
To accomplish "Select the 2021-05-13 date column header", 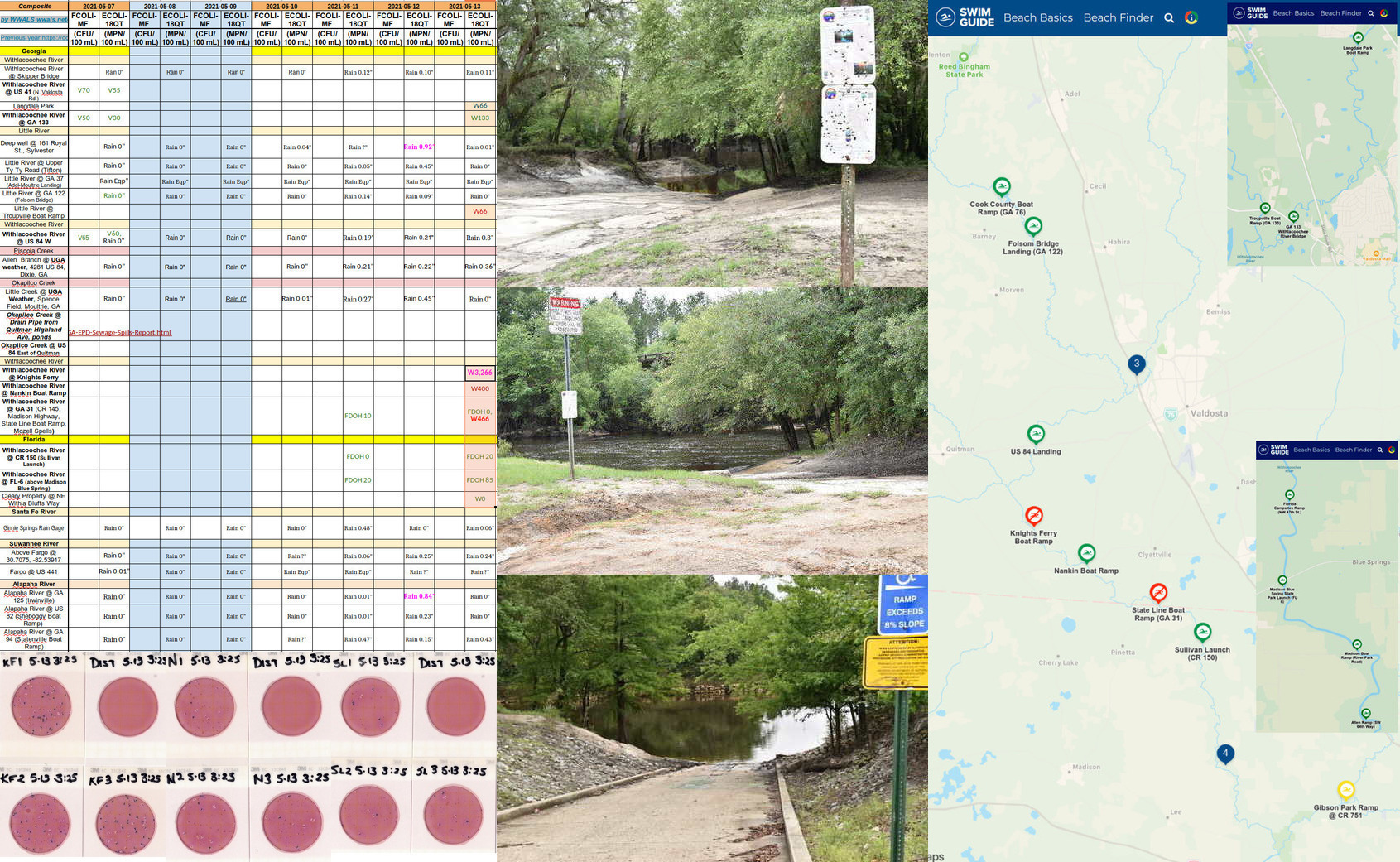I will point(464,6).
